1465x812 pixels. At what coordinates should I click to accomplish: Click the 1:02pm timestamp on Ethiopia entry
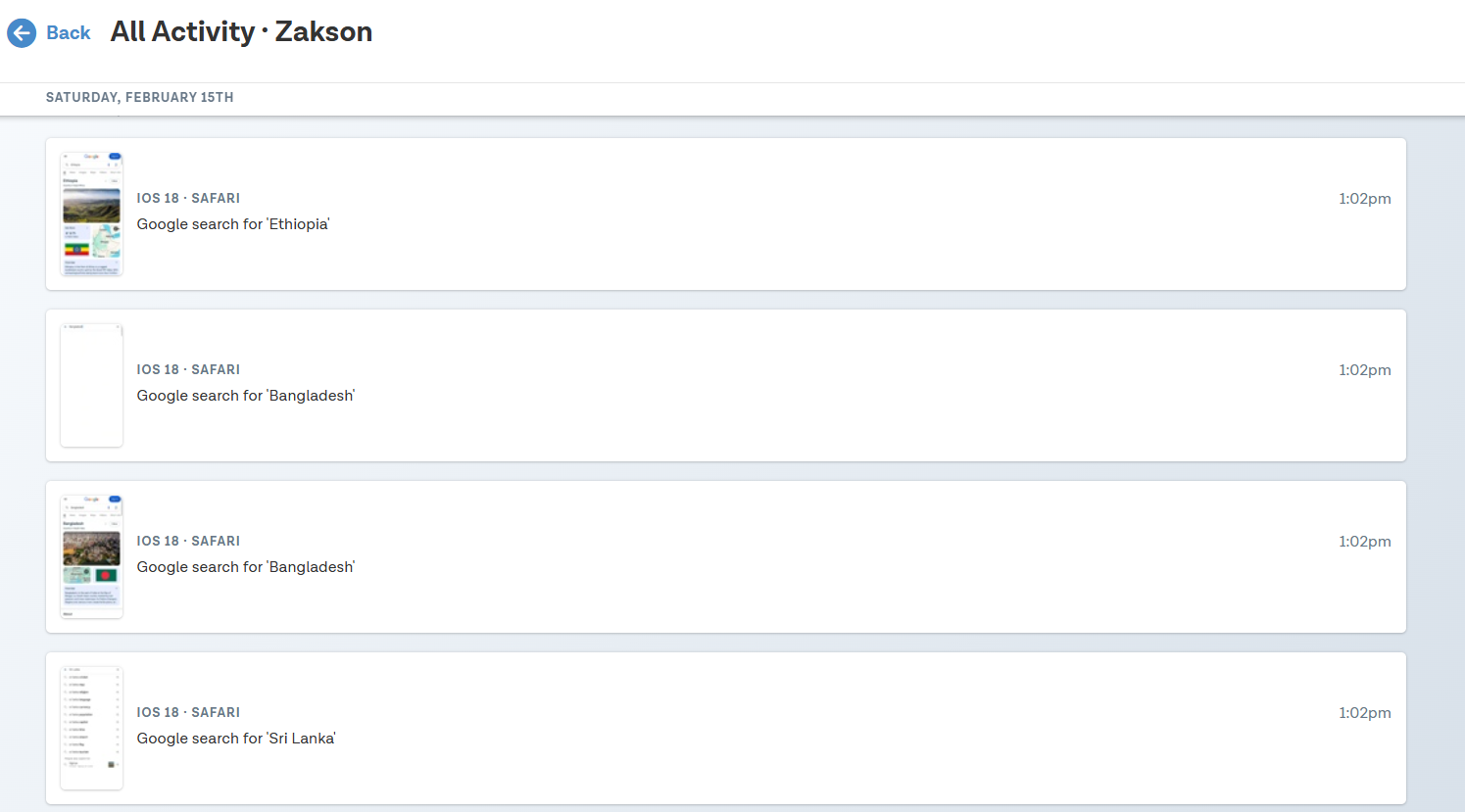pyautogui.click(x=1365, y=199)
